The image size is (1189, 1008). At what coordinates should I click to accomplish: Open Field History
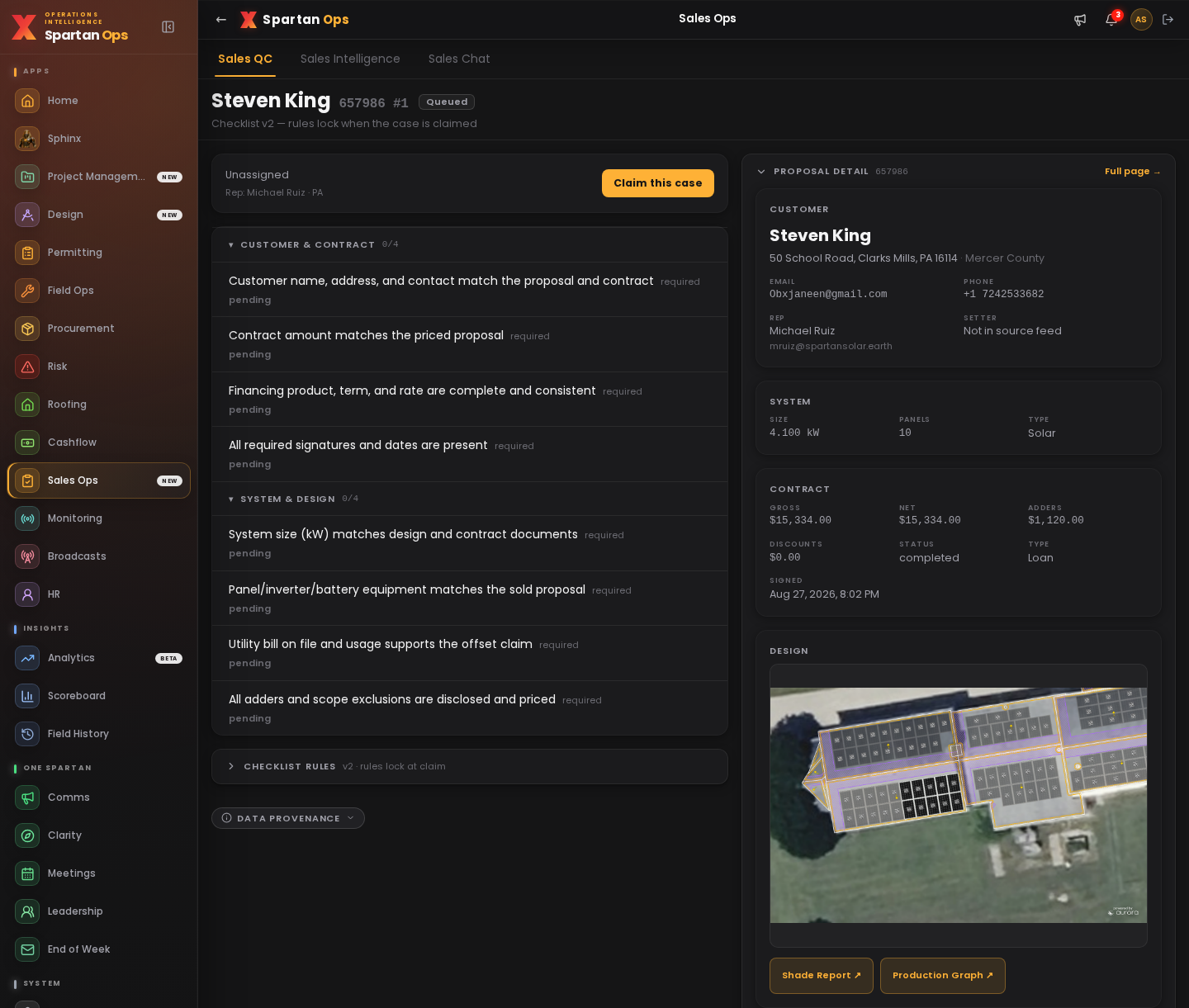99,734
